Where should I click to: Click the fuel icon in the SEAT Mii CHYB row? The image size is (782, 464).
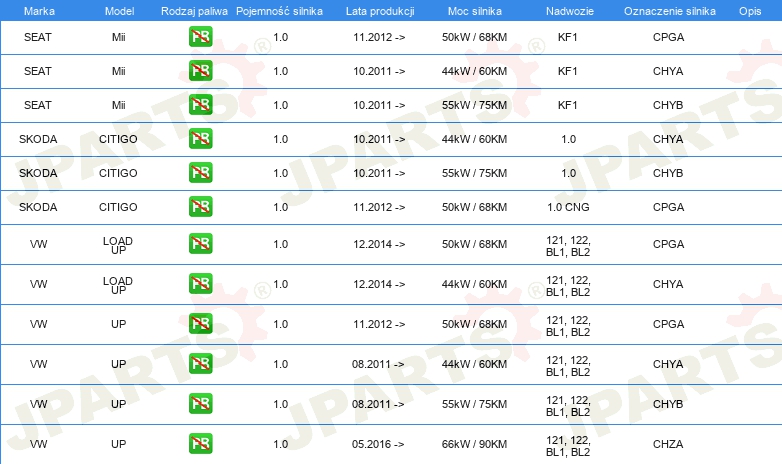coord(200,105)
